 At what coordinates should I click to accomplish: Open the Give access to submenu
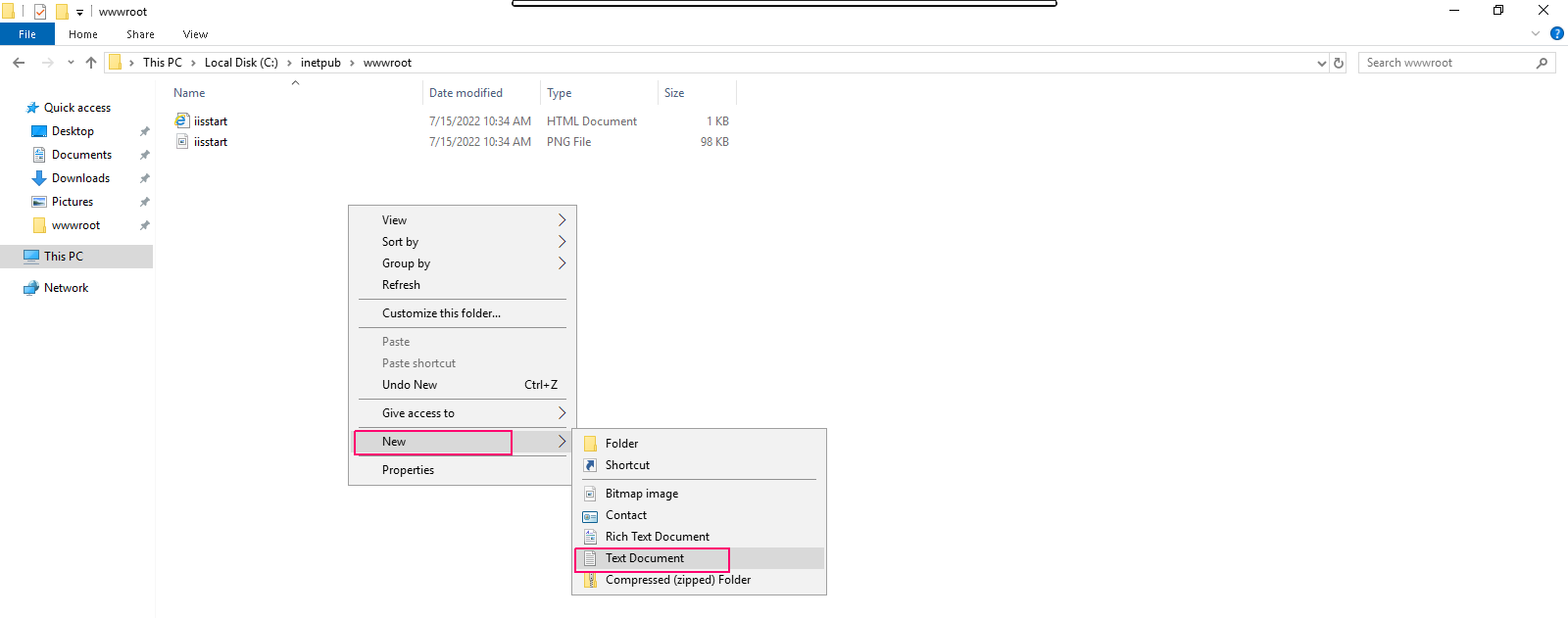(463, 413)
